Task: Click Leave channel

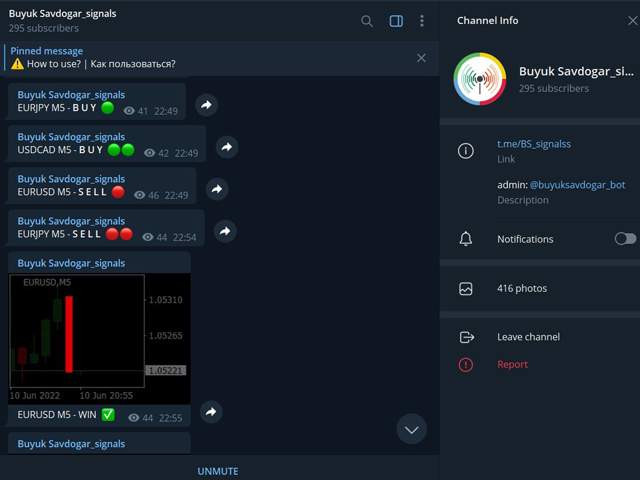Action: pos(529,337)
